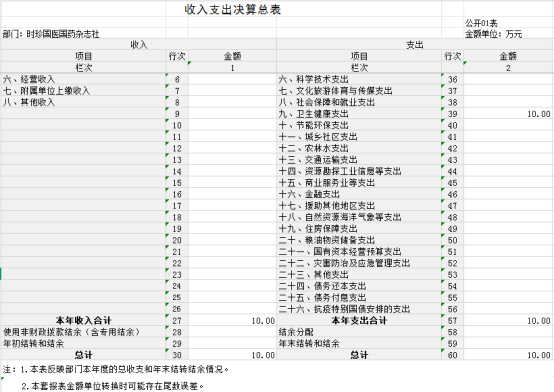Select 九、卫生健康支出 cell
The height and width of the screenshot is (392, 554).
tap(359, 114)
